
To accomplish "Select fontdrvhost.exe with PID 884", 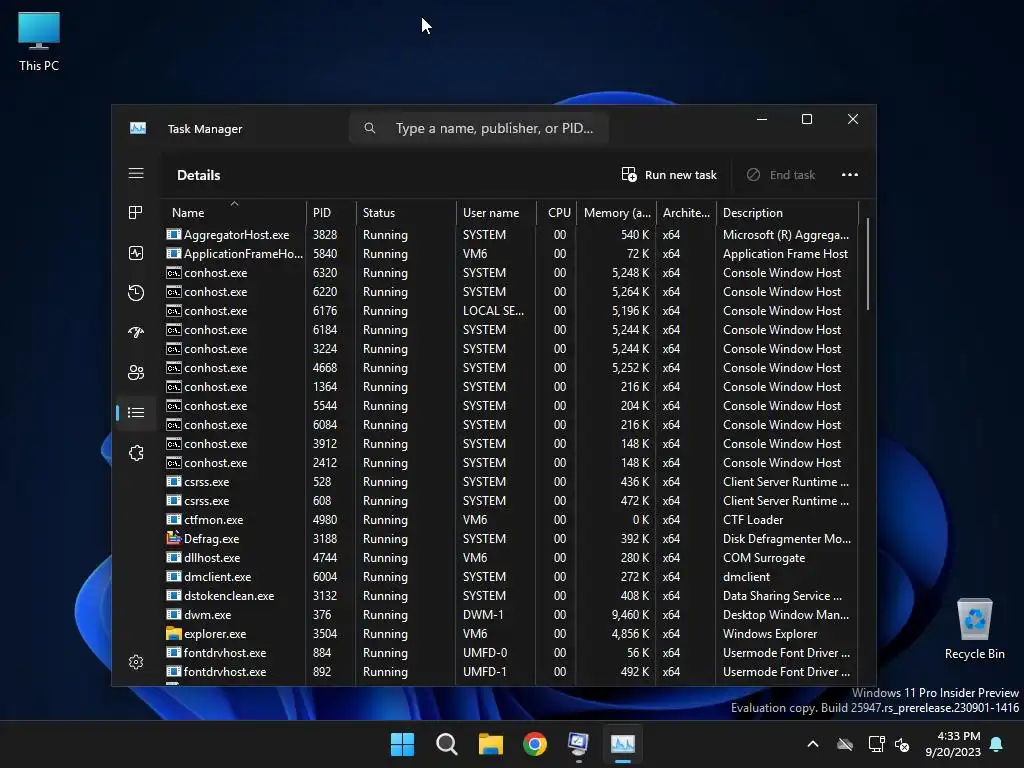I will (x=509, y=652).
